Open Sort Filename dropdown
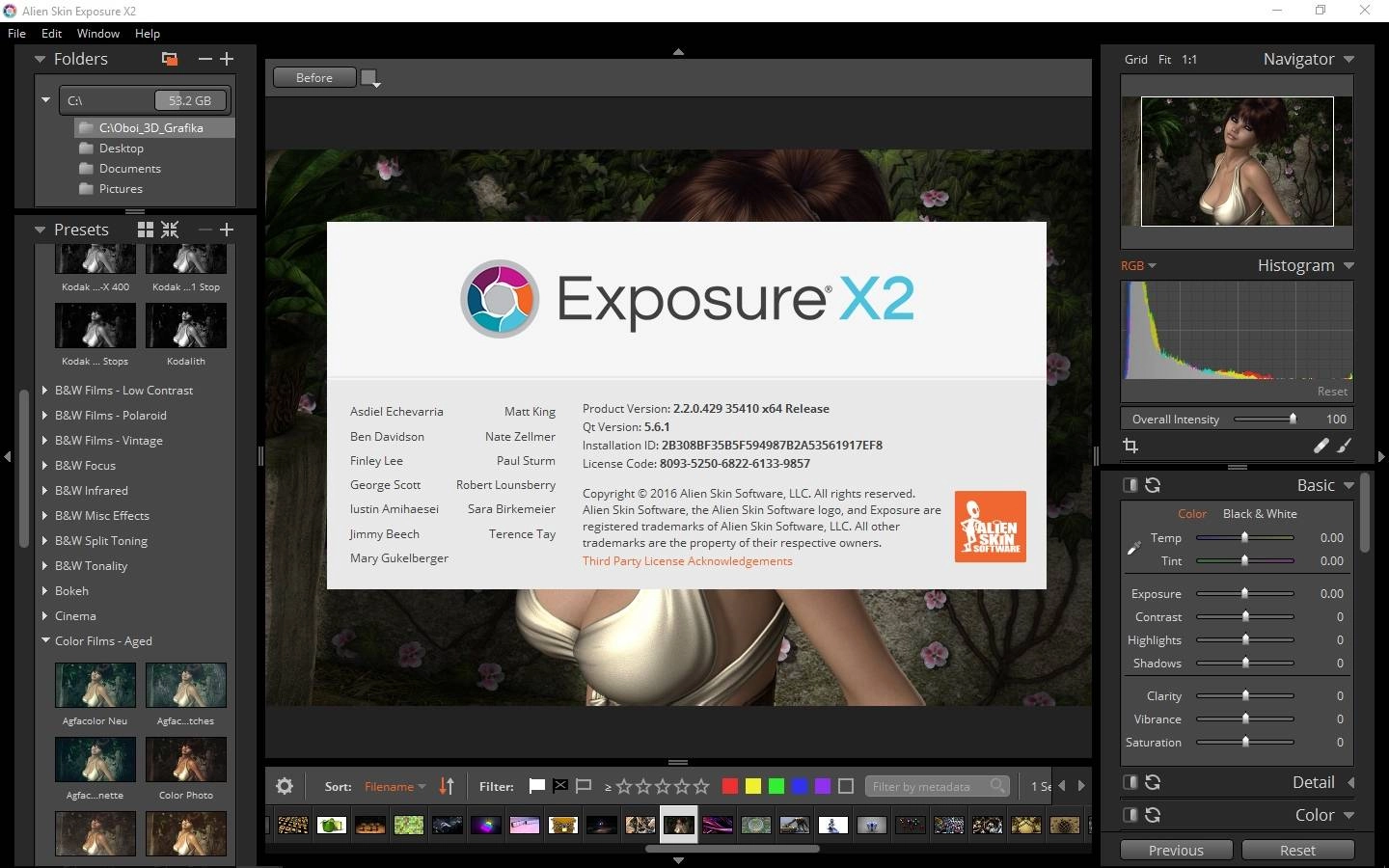 pos(395,787)
